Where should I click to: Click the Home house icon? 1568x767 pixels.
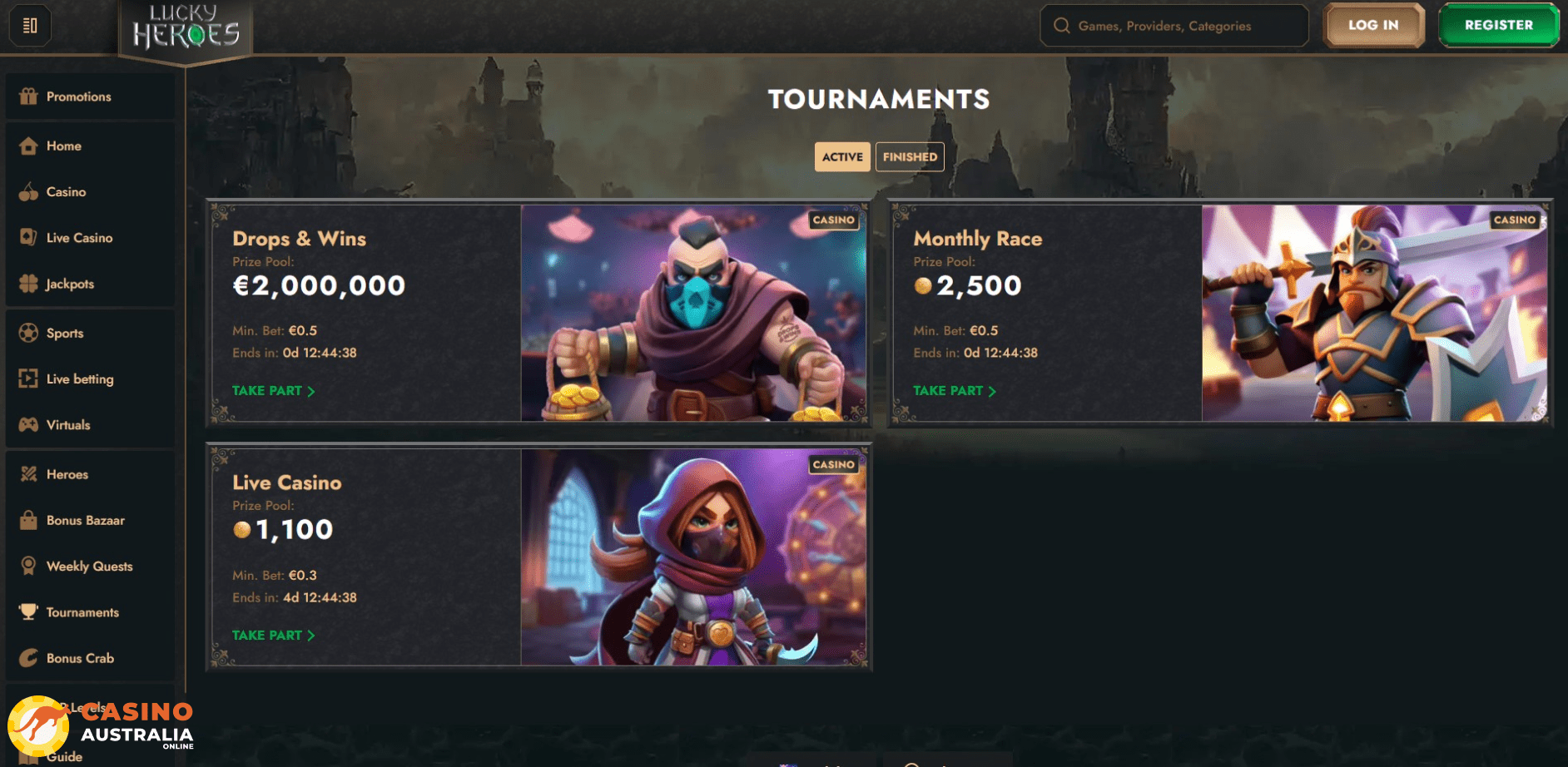point(28,146)
